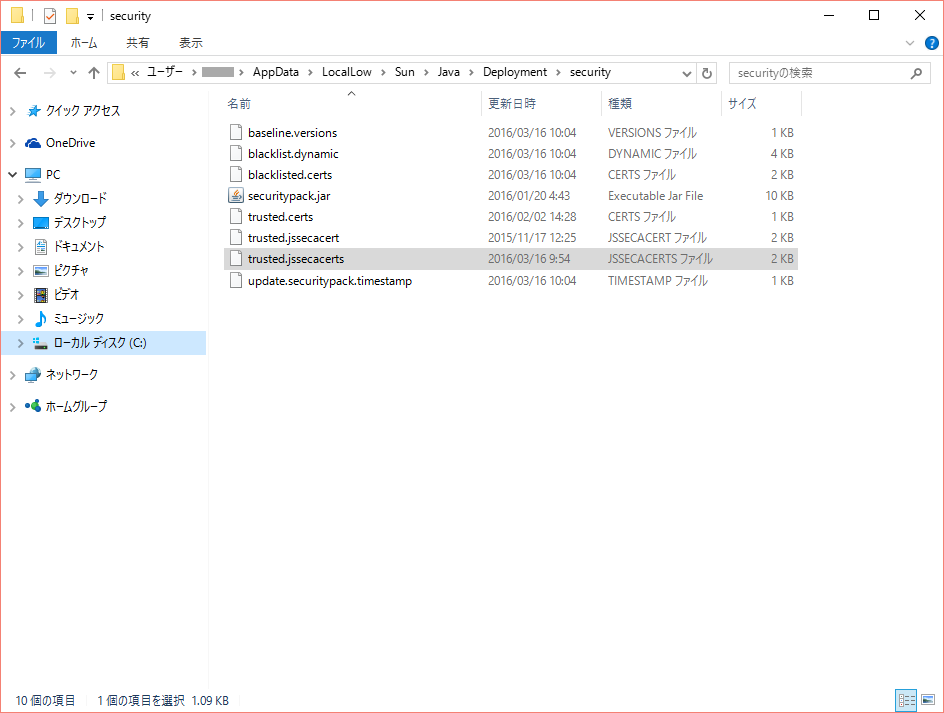This screenshot has width=944, height=713.
Task: Expand the ローカル ディスク (C:) tree node
Action: point(20,343)
